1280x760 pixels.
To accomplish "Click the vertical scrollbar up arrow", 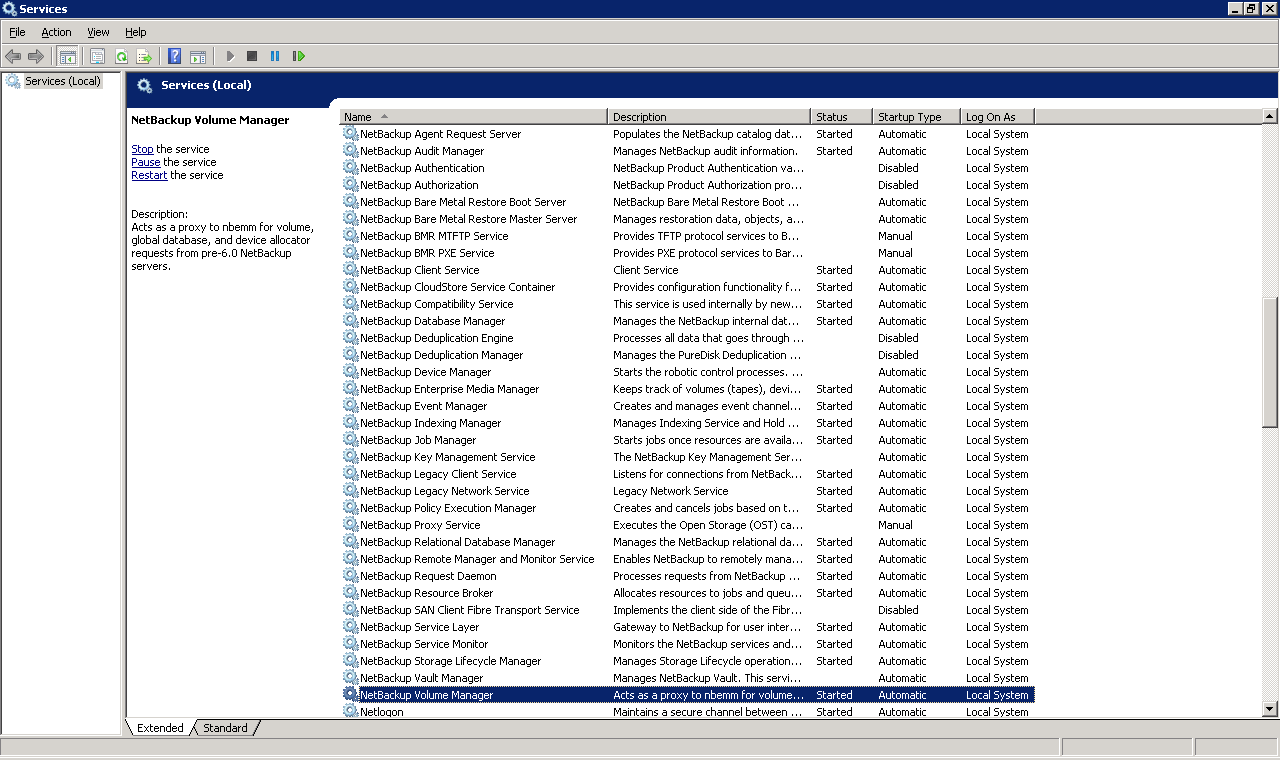I will pos(1270,117).
